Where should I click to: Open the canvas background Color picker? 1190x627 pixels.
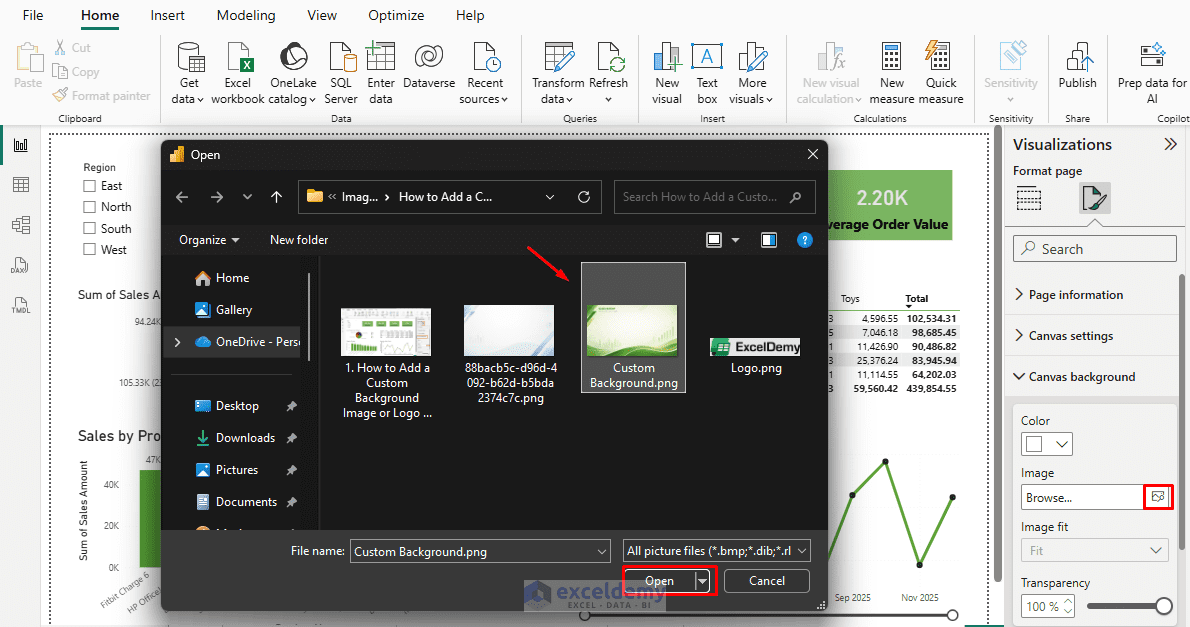(x=1047, y=444)
